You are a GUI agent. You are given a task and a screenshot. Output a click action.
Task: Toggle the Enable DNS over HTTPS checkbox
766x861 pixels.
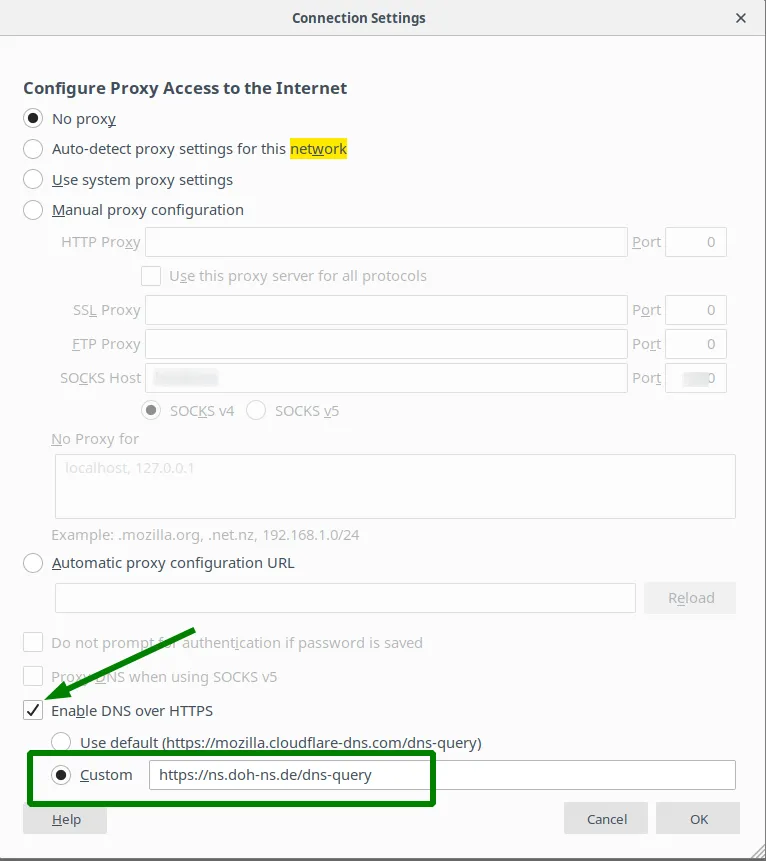[x=33, y=711]
